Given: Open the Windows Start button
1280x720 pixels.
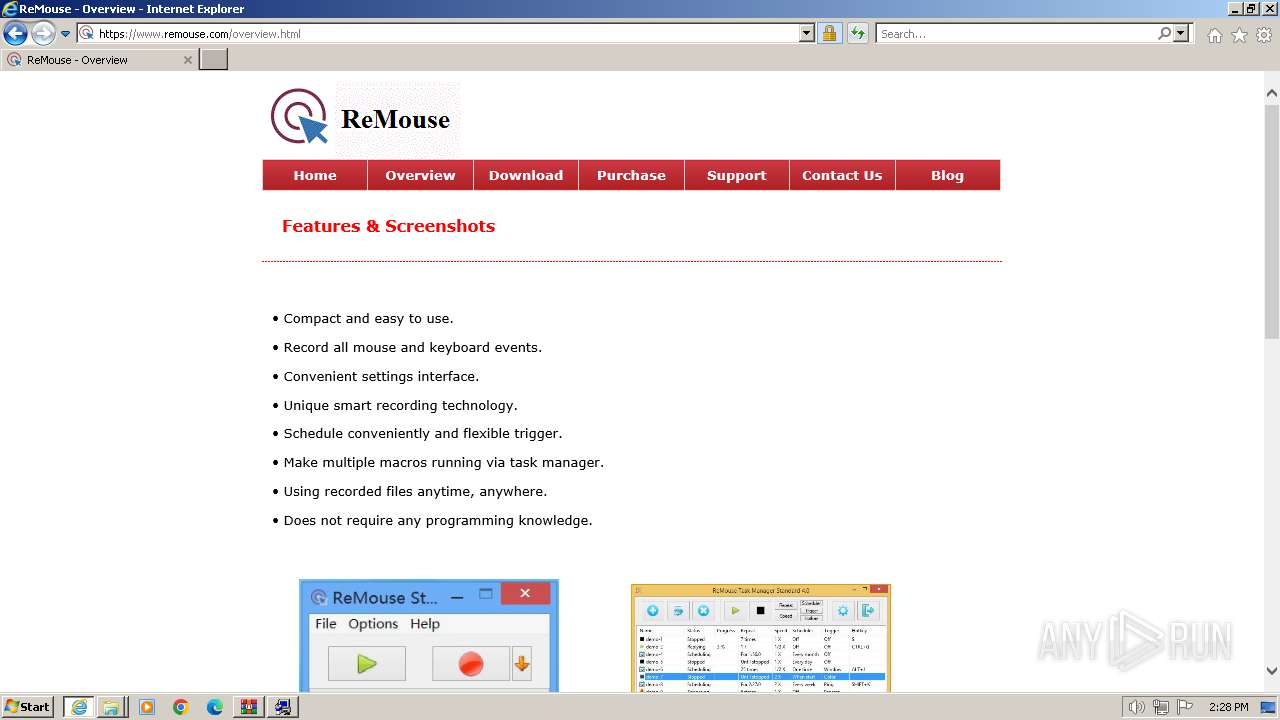Looking at the screenshot, I should (x=28, y=707).
